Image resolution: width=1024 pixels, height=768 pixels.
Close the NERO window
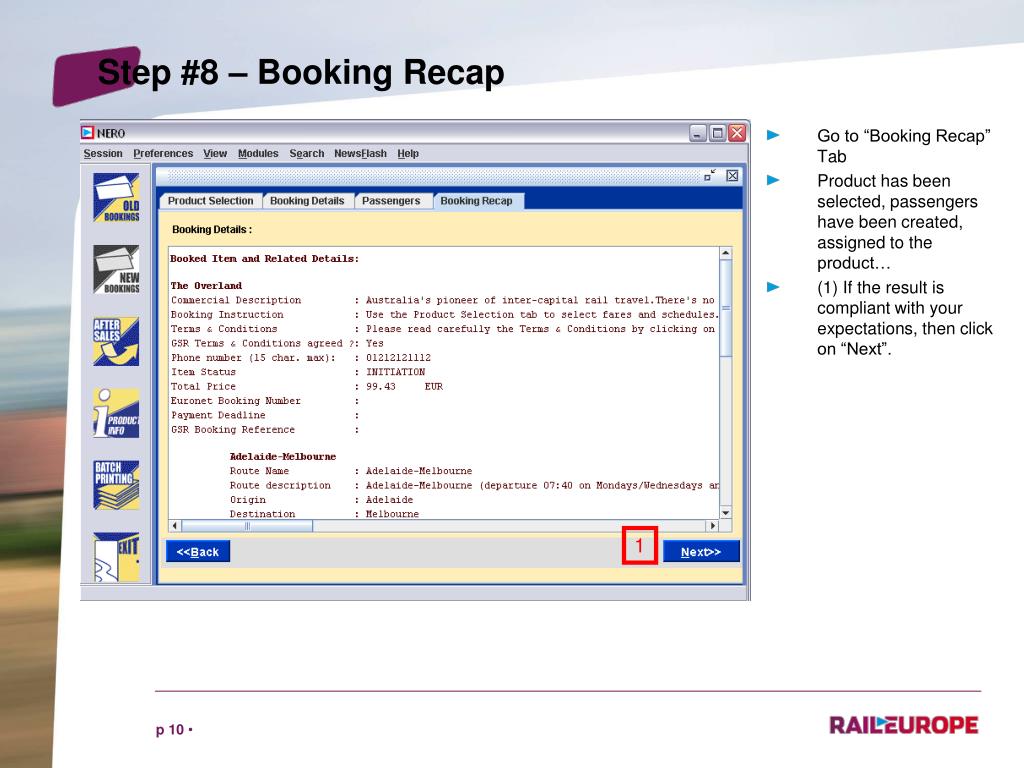tap(737, 133)
